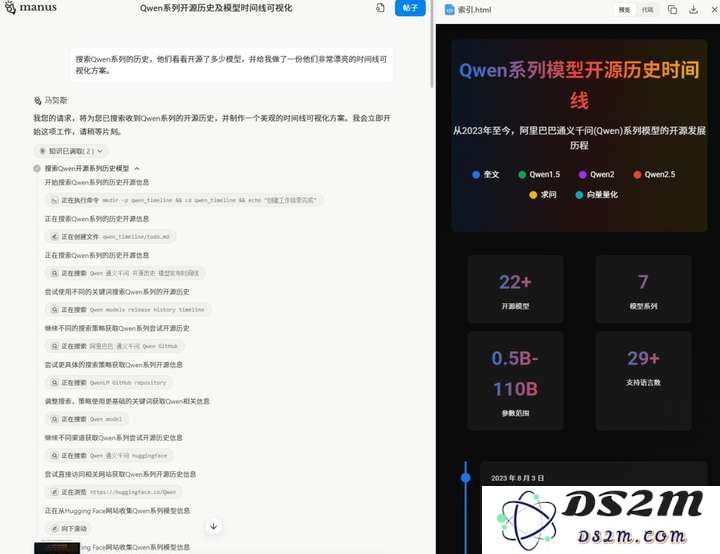Click the round scroll-to-bottom arrow button

click(214, 526)
